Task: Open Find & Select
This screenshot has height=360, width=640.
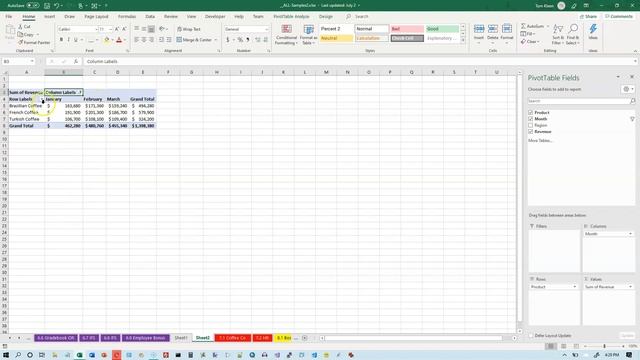Action: (x=573, y=35)
